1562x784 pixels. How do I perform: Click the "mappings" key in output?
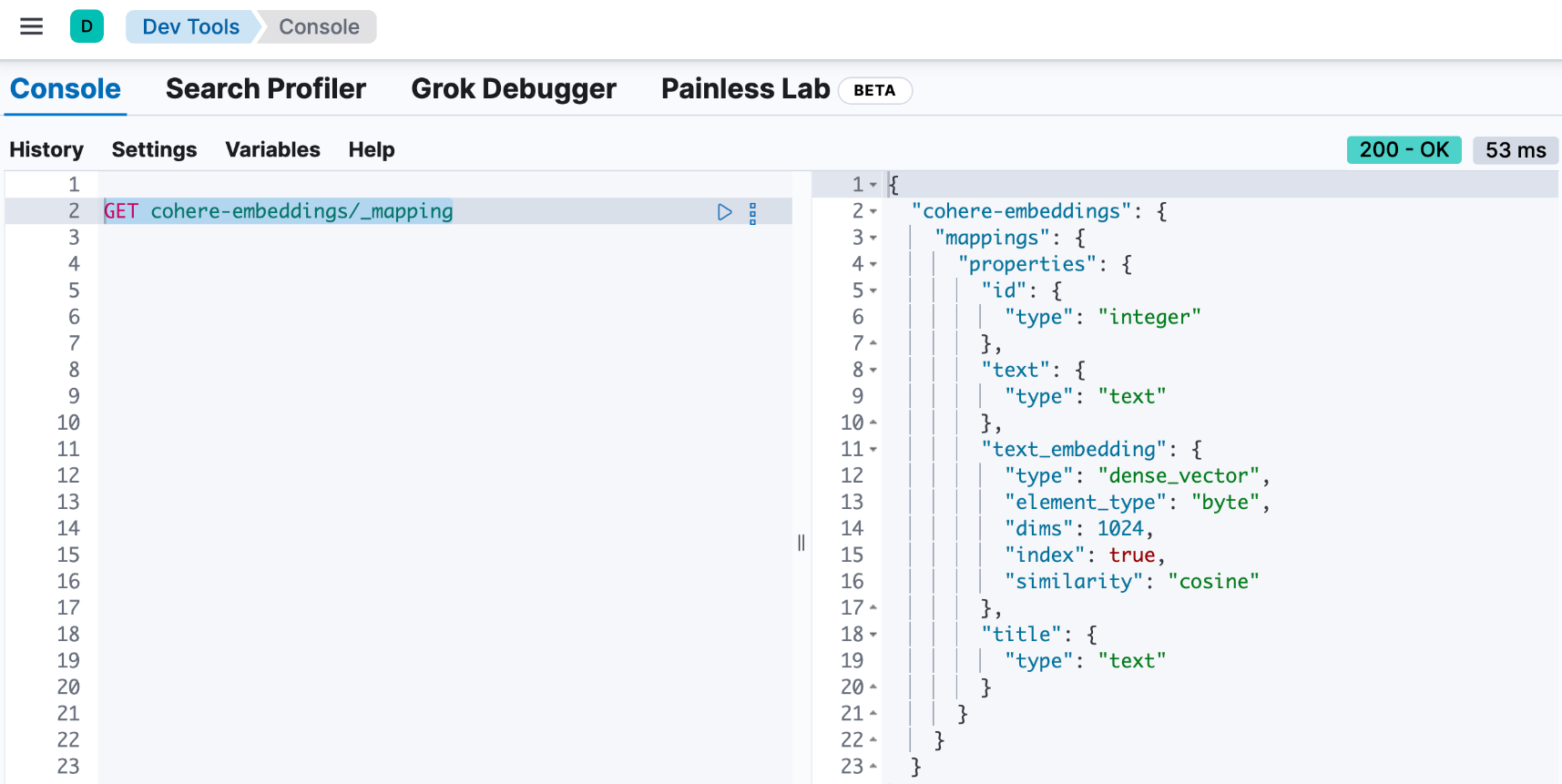992,238
